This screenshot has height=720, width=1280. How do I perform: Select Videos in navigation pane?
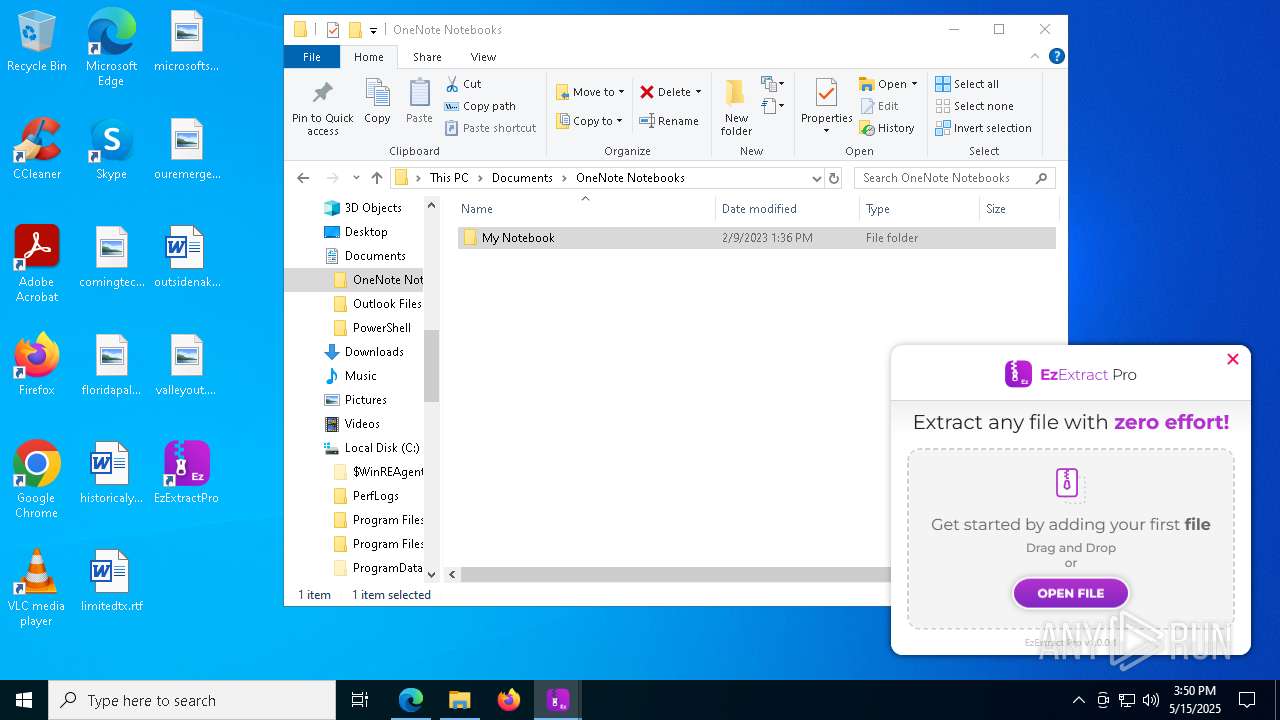click(351, 424)
